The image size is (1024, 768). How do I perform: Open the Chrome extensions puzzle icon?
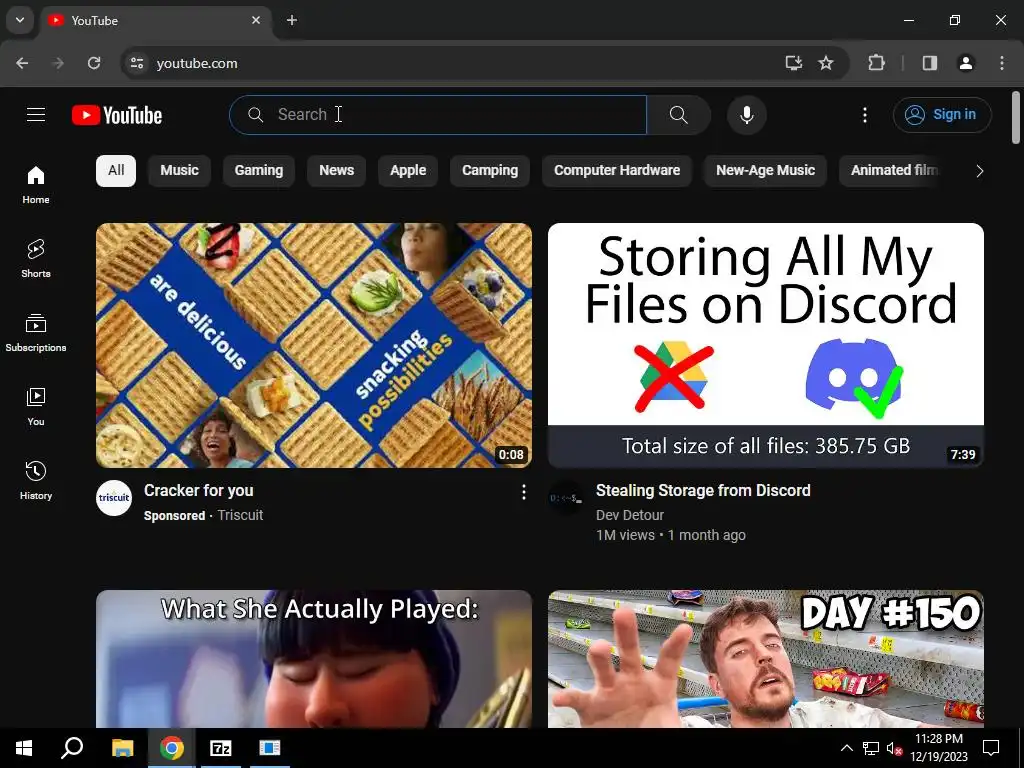coord(876,63)
